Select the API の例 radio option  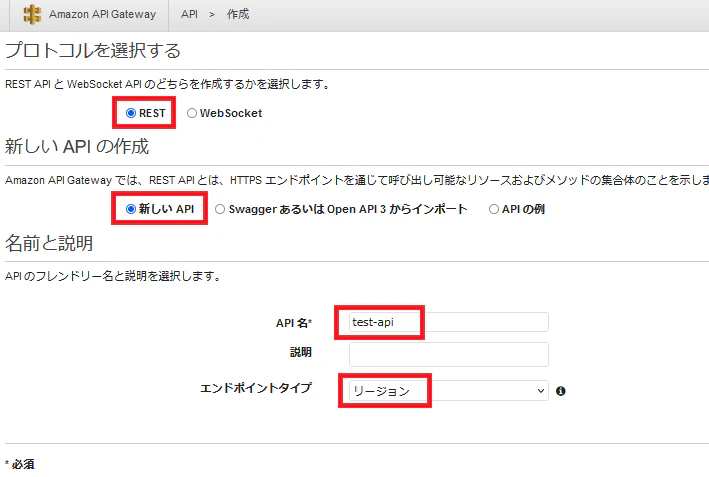[x=494, y=209]
